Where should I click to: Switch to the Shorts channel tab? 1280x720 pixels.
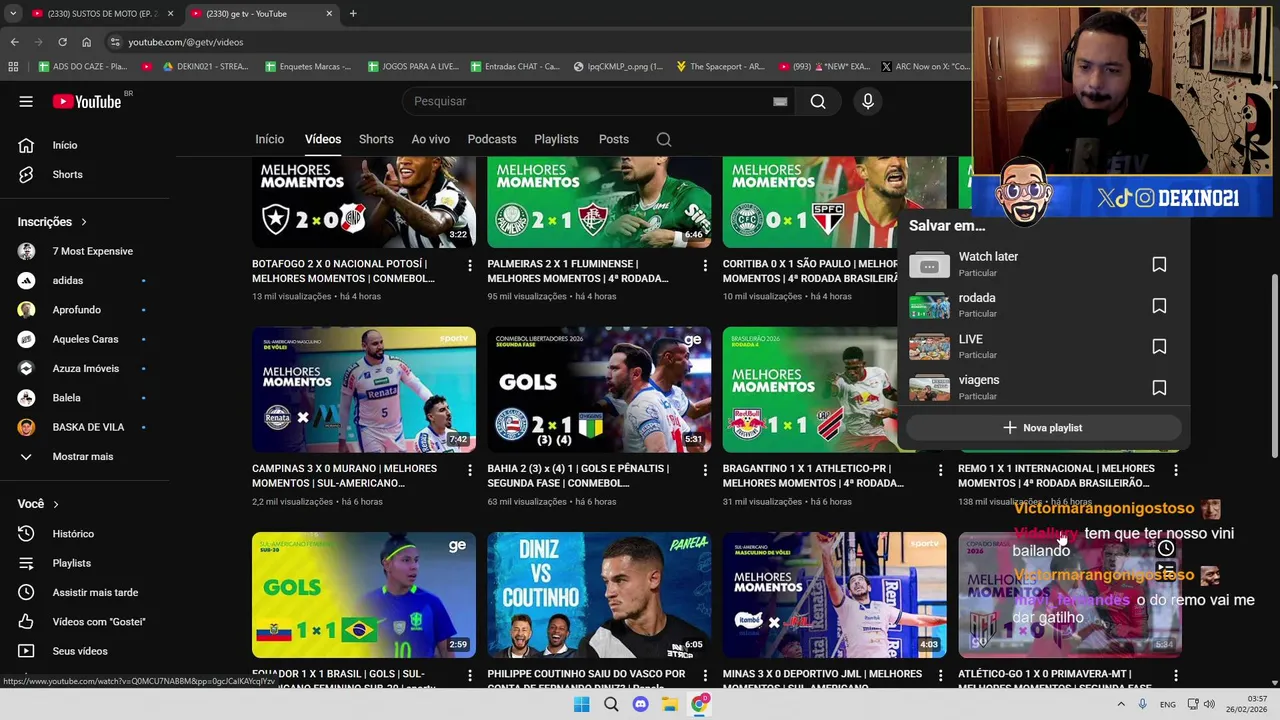point(376,139)
